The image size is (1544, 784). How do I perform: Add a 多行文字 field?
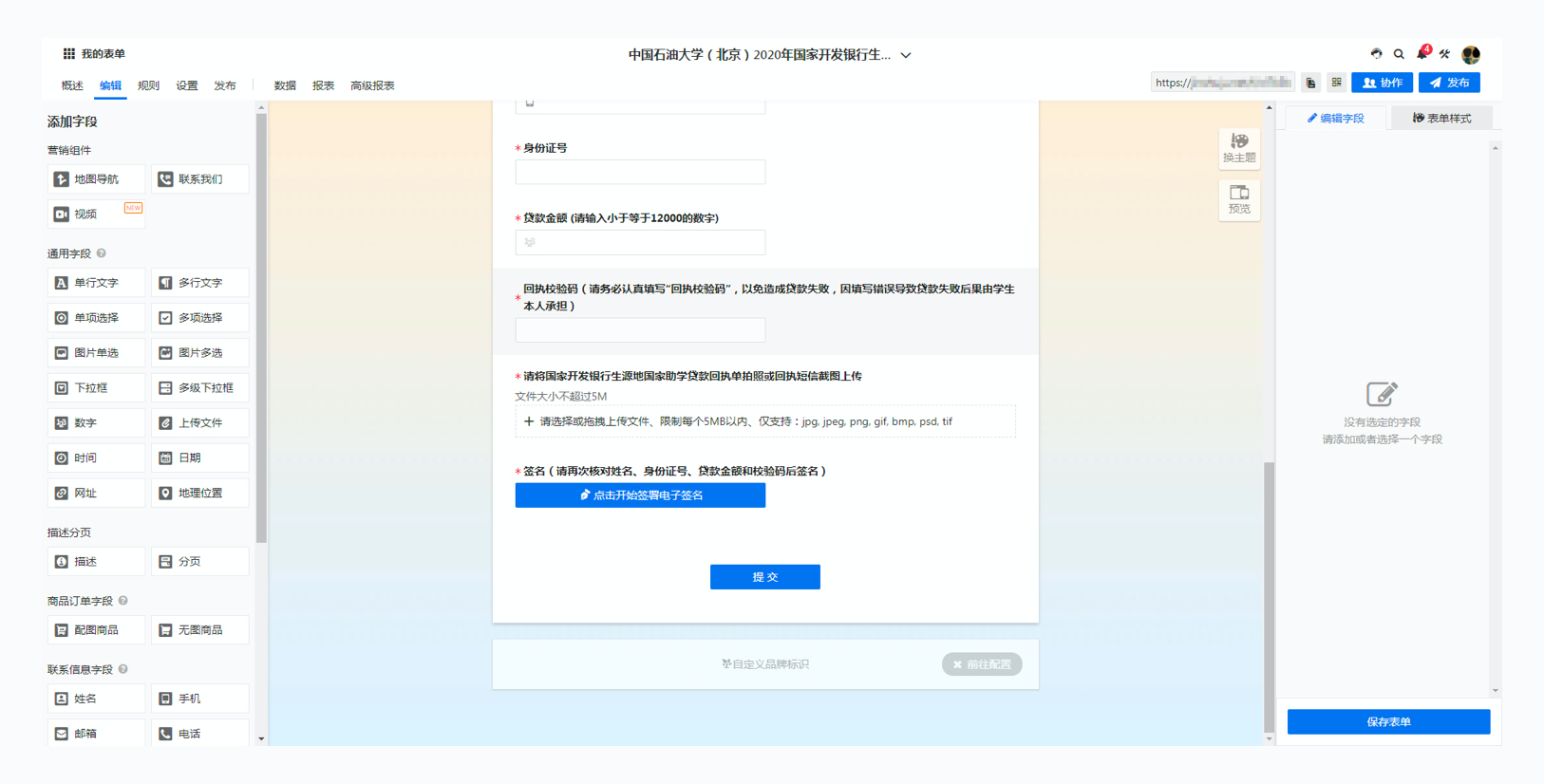pyautogui.click(x=200, y=283)
